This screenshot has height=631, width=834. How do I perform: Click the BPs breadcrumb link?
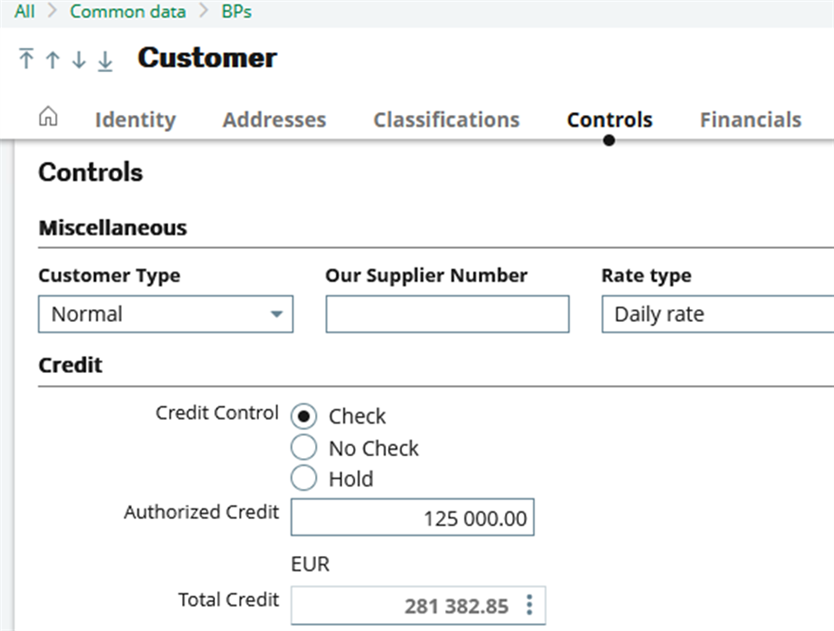(236, 12)
